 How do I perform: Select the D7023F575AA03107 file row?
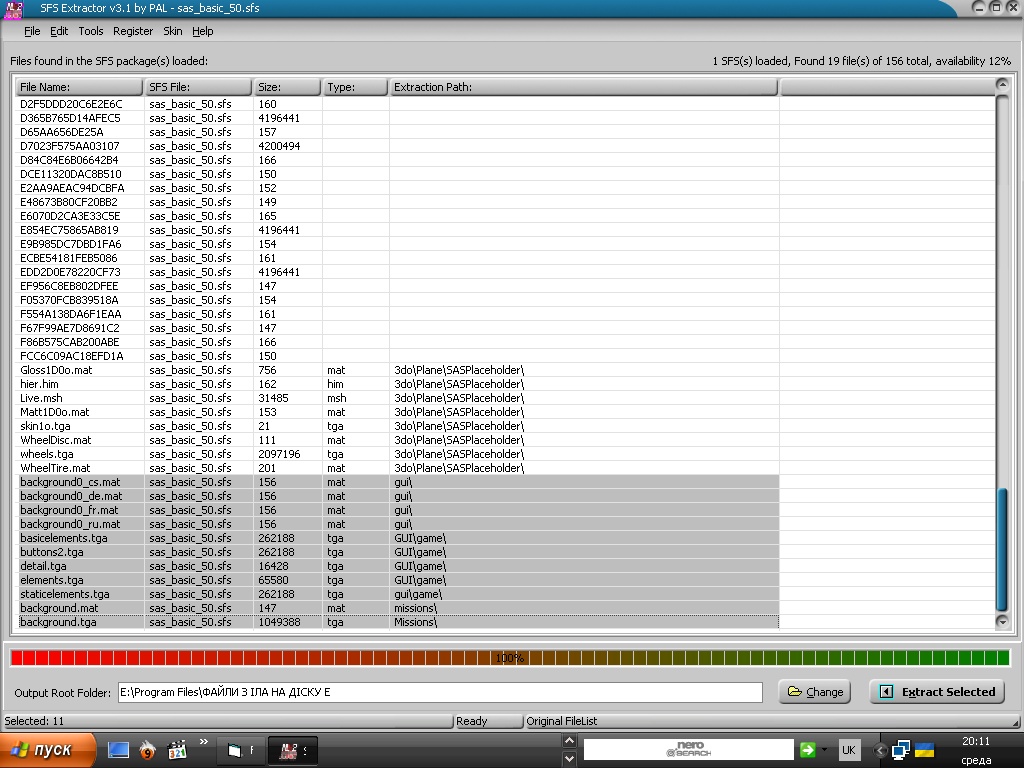pyautogui.click(x=397, y=146)
